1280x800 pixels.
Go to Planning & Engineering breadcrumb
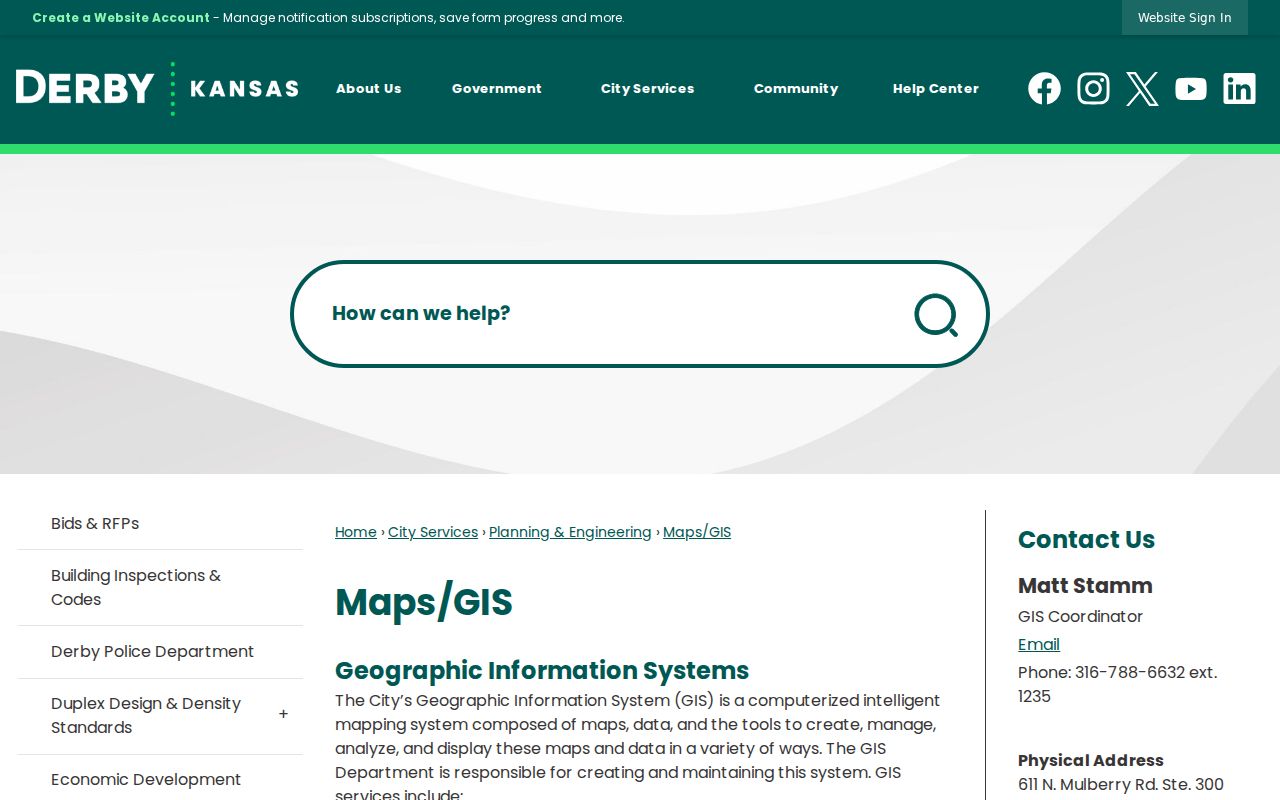point(570,532)
